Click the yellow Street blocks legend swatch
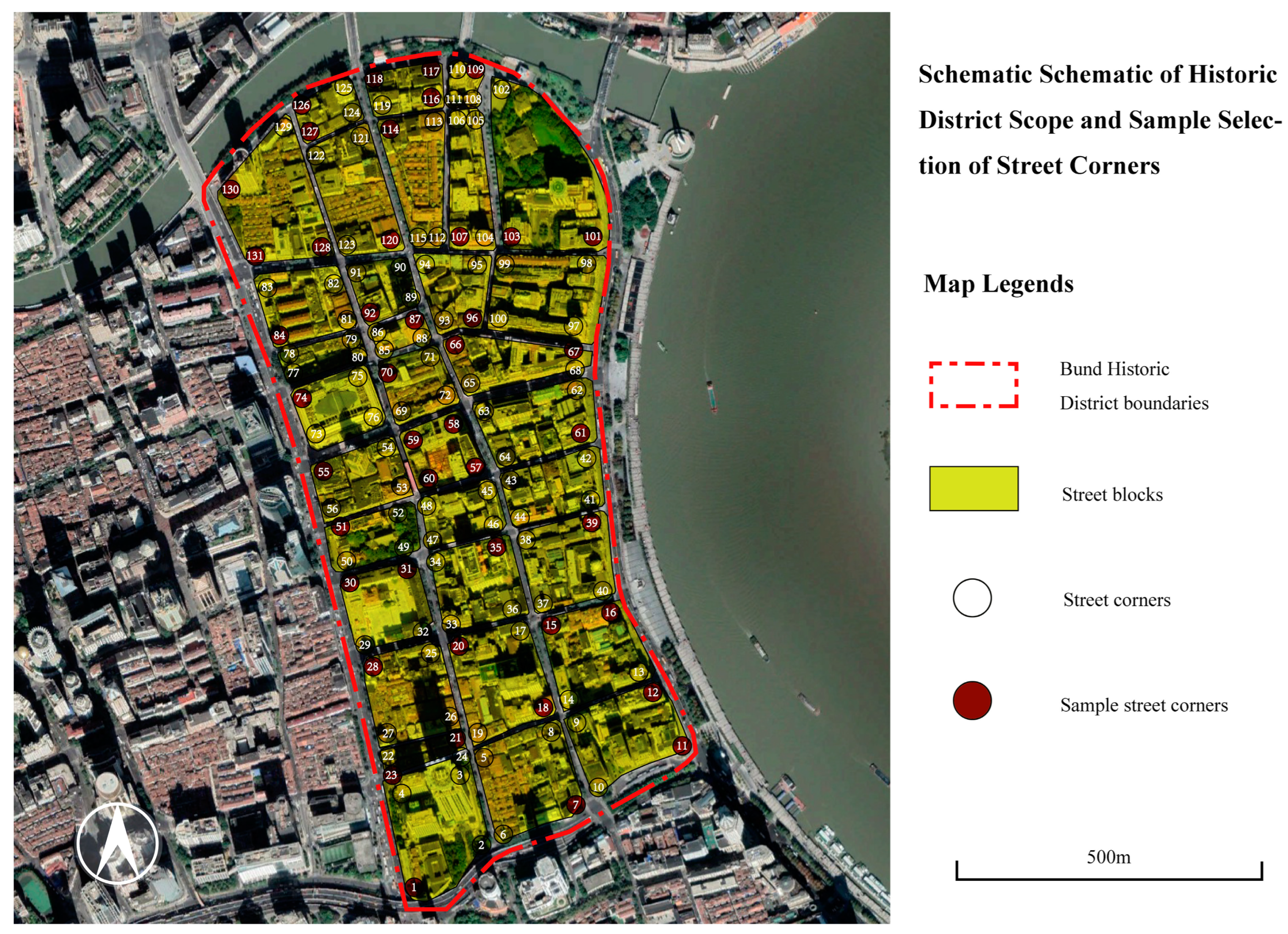Screen dimensions: 1288x934 coord(973,489)
